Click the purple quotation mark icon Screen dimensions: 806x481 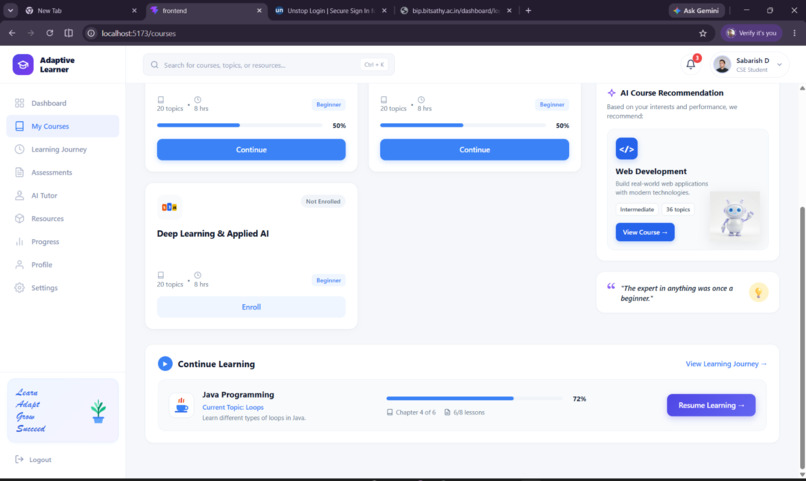coord(611,286)
